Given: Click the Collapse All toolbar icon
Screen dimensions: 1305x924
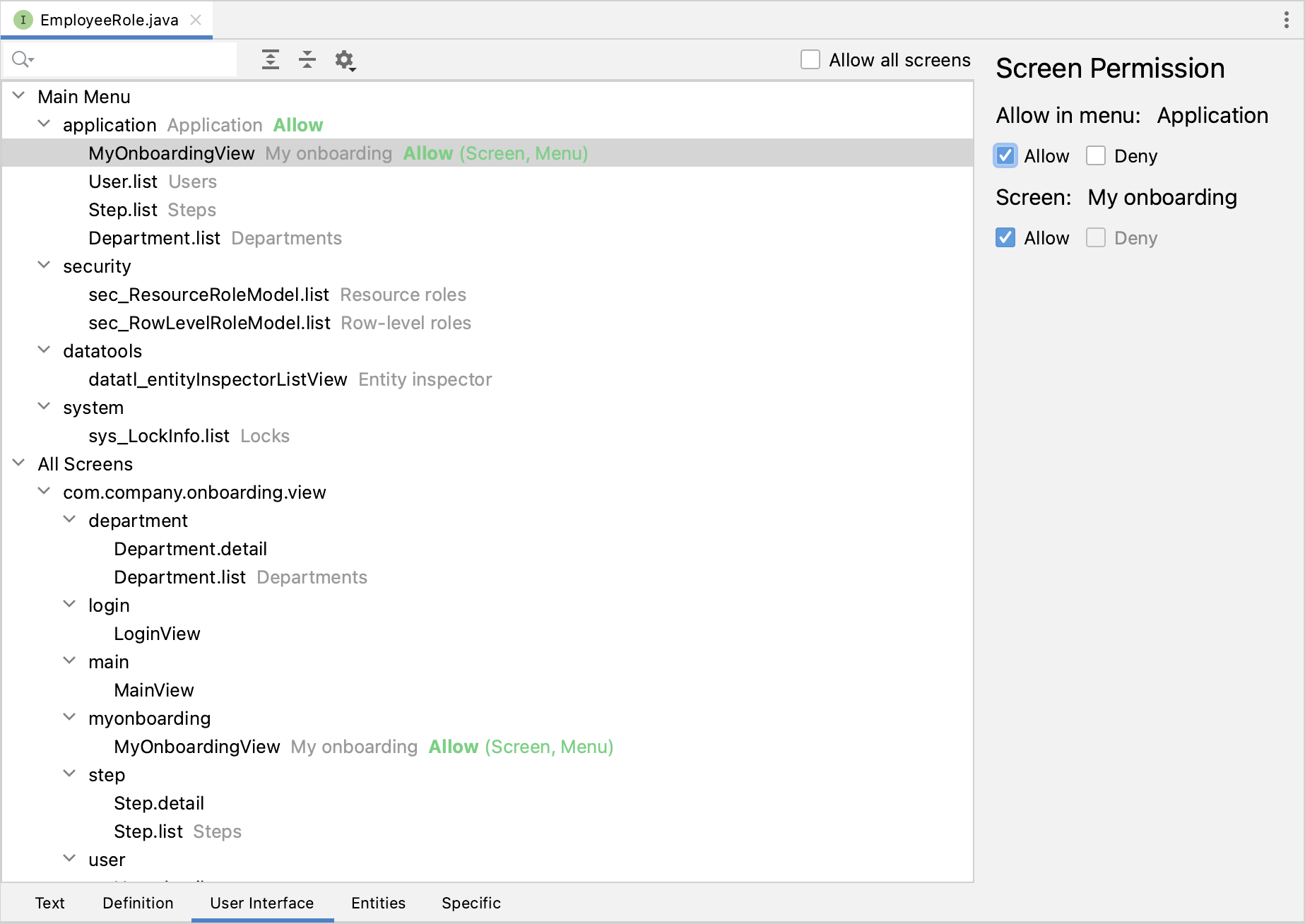Looking at the screenshot, I should pyautogui.click(x=307, y=60).
